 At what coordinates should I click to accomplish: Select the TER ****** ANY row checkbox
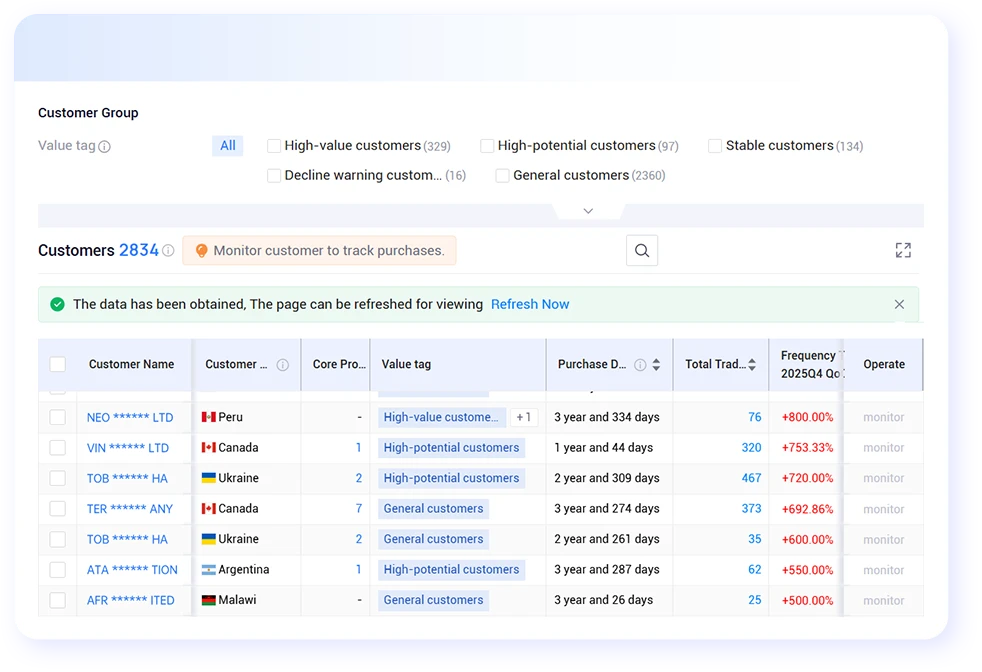(58, 509)
